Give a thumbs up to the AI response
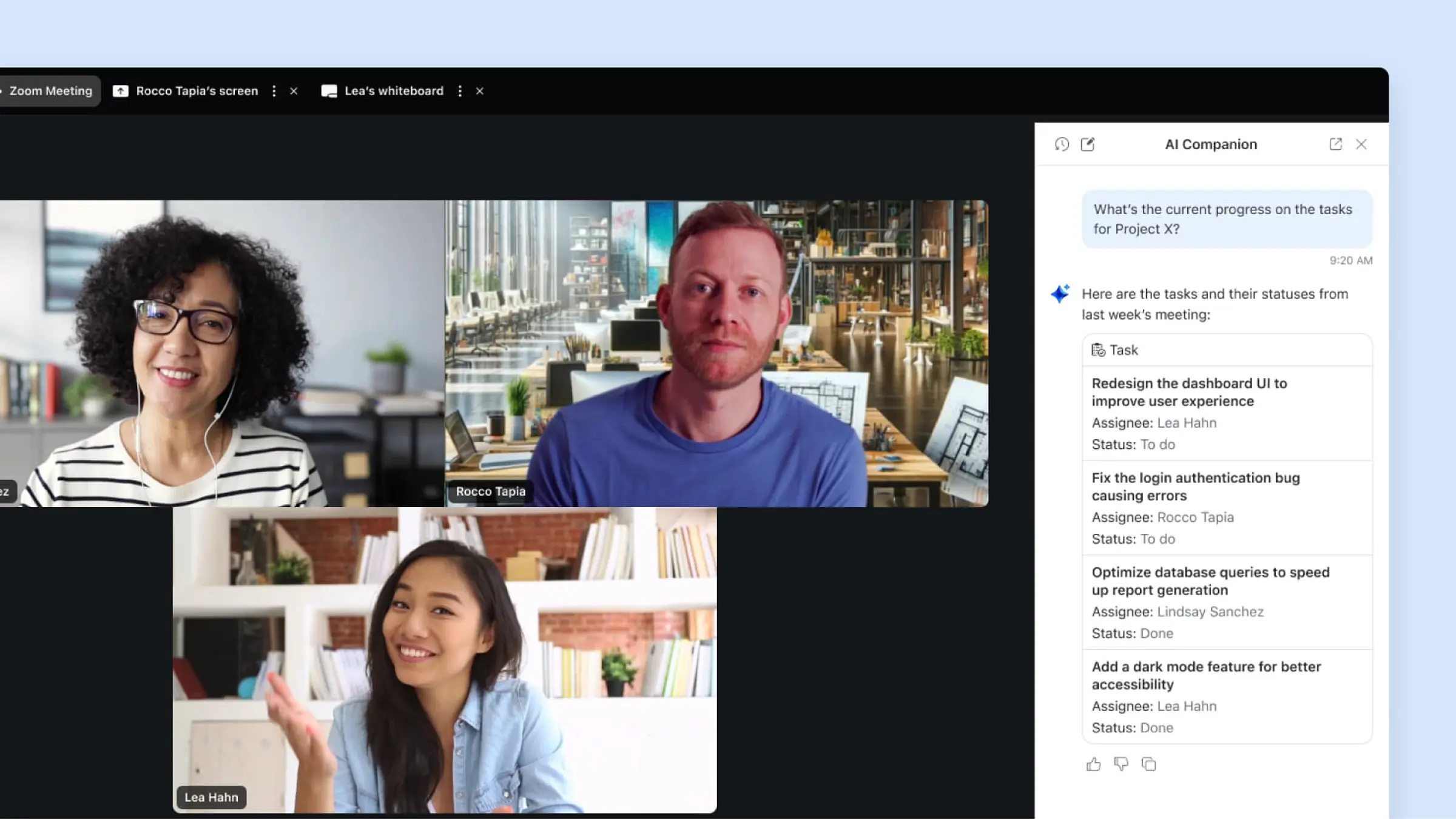 [x=1094, y=764]
